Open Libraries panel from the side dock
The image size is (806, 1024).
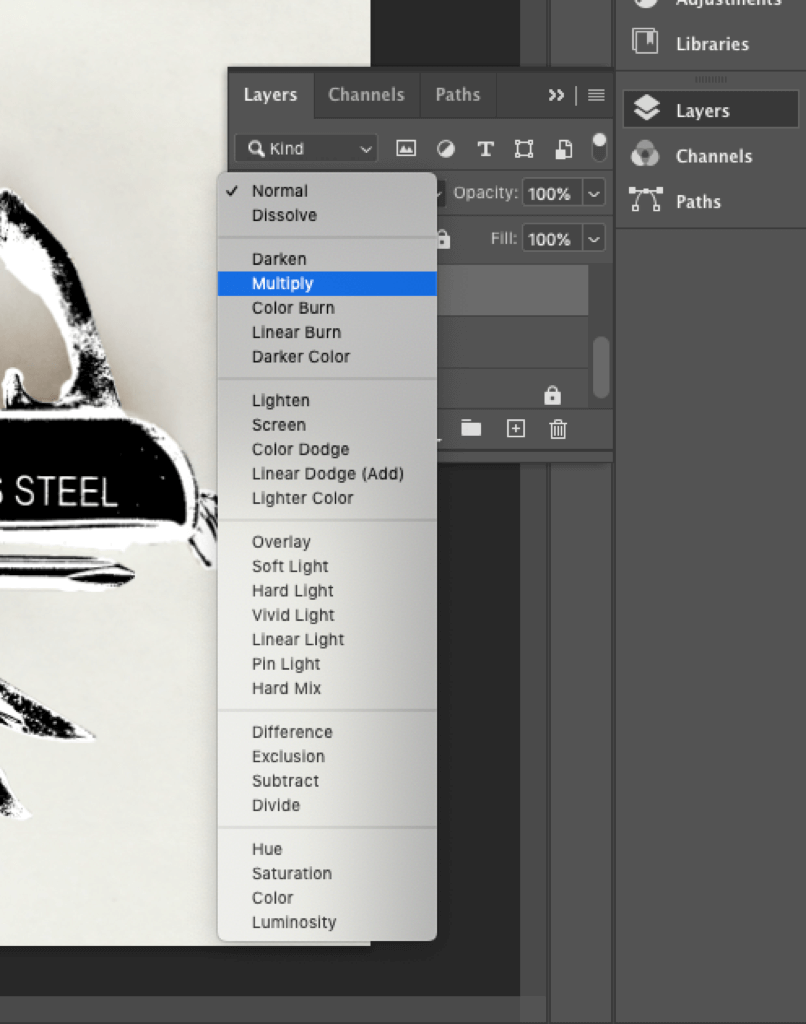(x=711, y=44)
